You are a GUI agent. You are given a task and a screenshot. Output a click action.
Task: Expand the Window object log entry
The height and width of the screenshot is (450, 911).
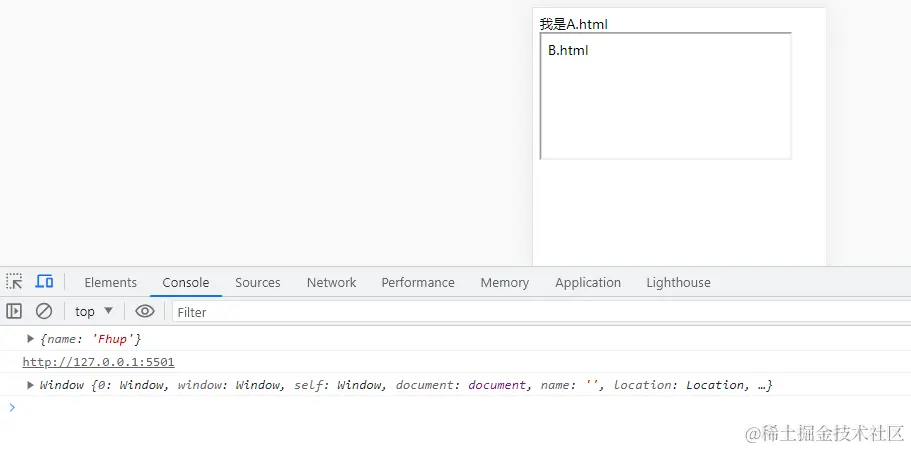click(31, 385)
